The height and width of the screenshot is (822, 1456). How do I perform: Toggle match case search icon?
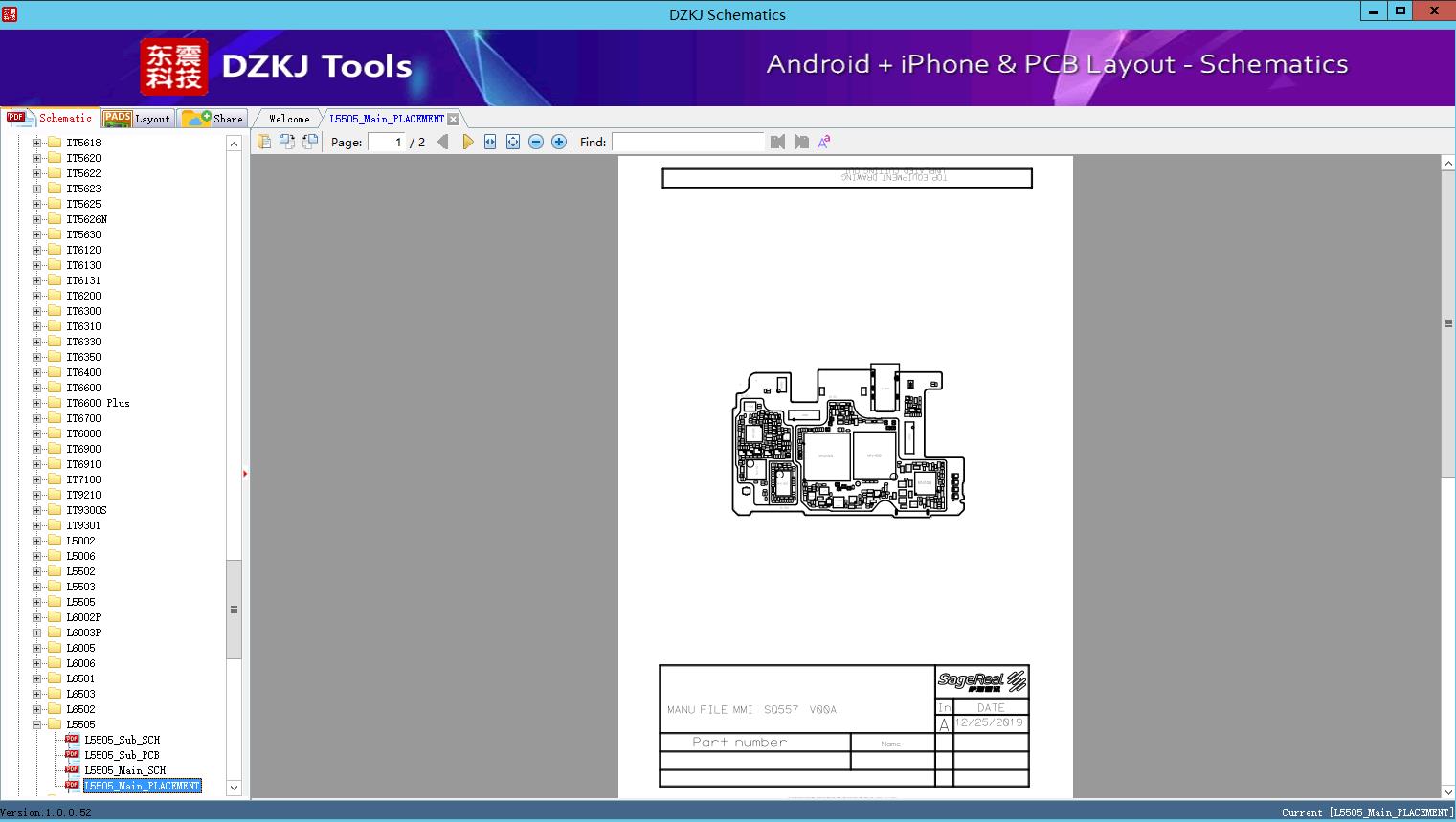point(823,142)
